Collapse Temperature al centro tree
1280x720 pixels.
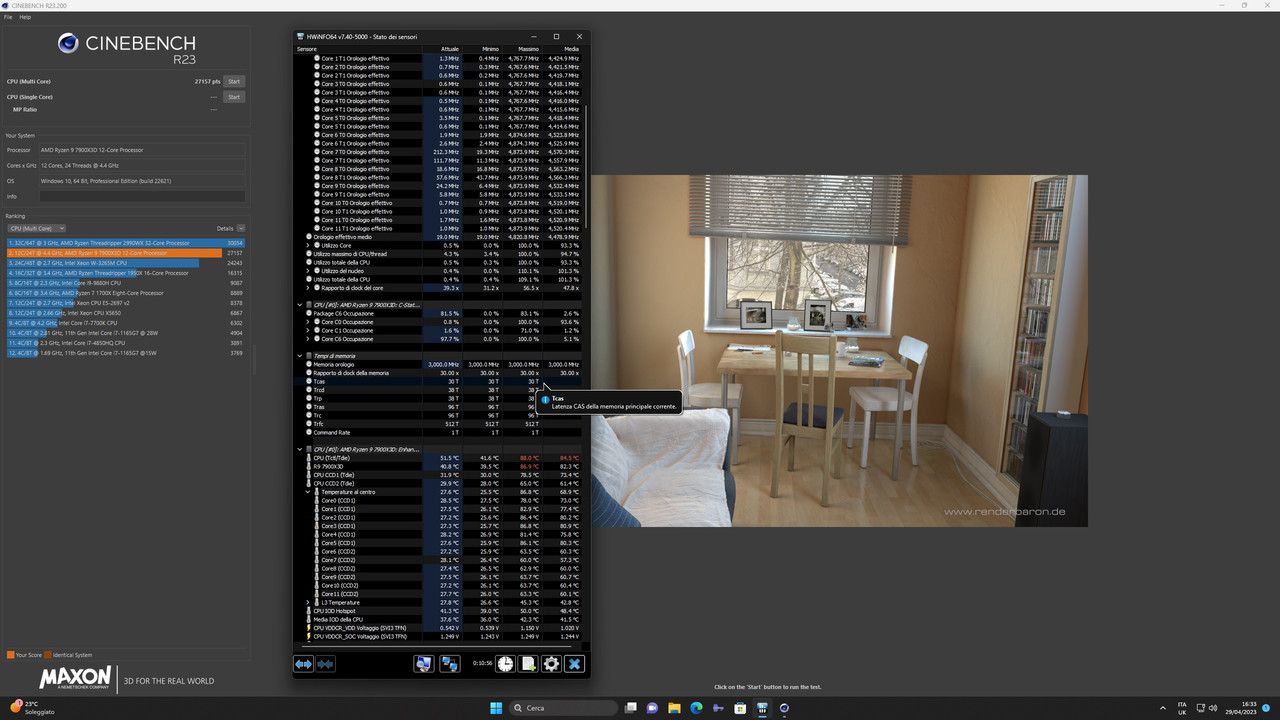point(309,492)
